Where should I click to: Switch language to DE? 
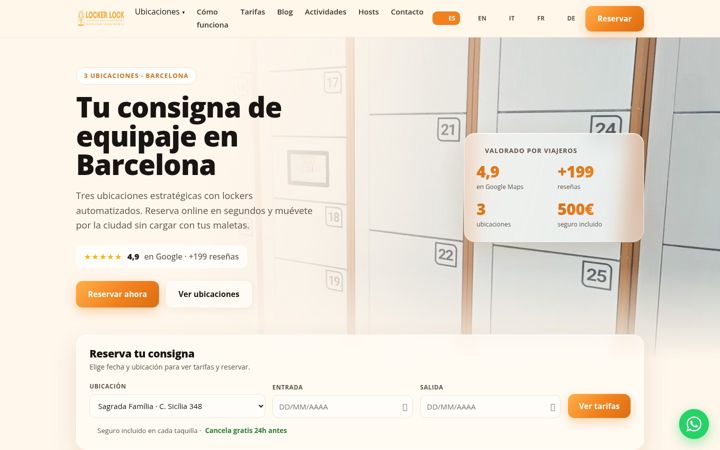pyautogui.click(x=571, y=18)
